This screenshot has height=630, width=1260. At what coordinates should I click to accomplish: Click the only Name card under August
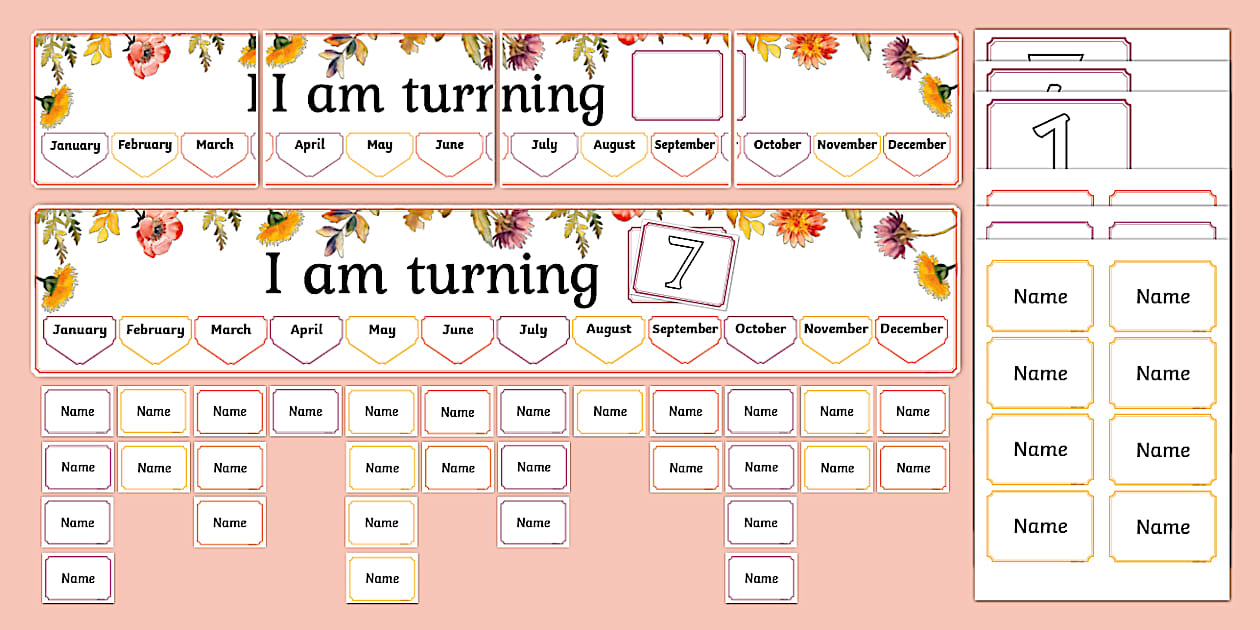610,411
